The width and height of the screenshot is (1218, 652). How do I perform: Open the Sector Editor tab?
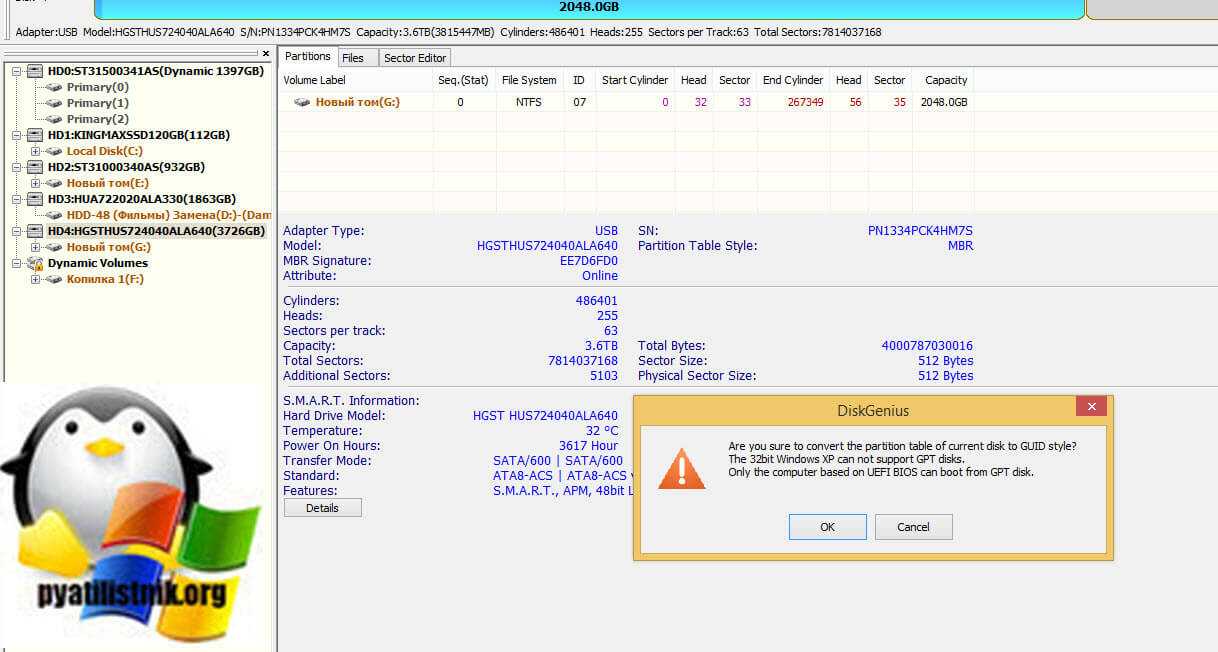tap(416, 58)
